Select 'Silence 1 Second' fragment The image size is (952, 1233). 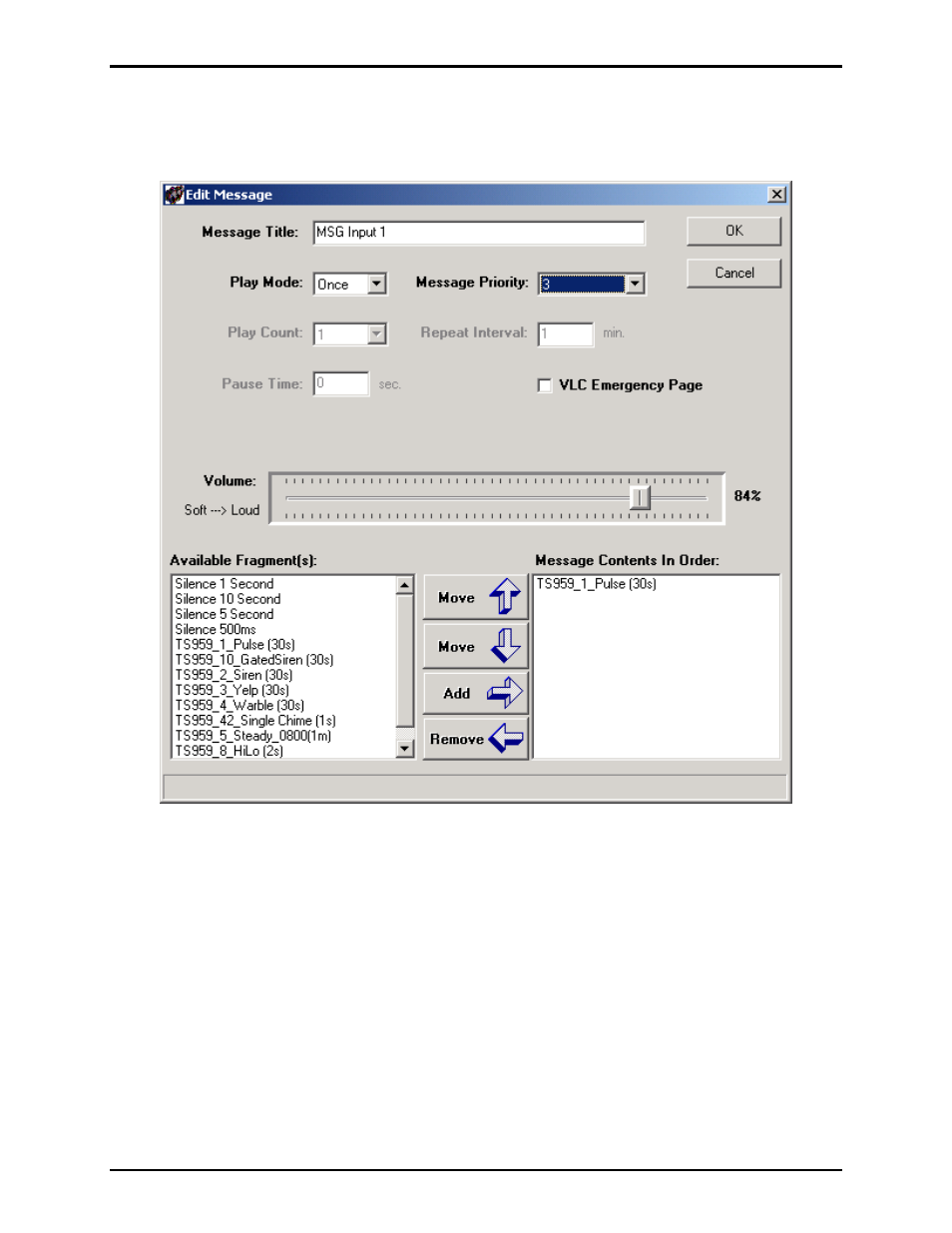pos(225,584)
